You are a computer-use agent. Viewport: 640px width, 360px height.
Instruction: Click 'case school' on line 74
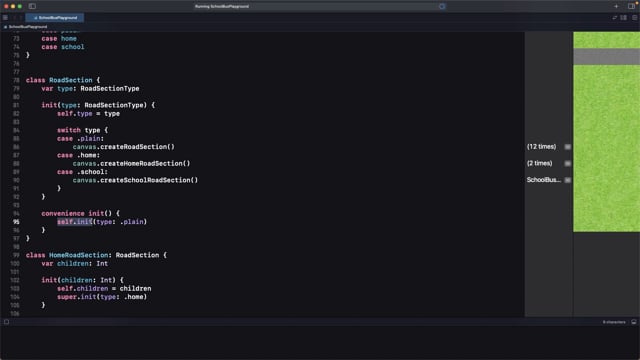tap(63, 47)
